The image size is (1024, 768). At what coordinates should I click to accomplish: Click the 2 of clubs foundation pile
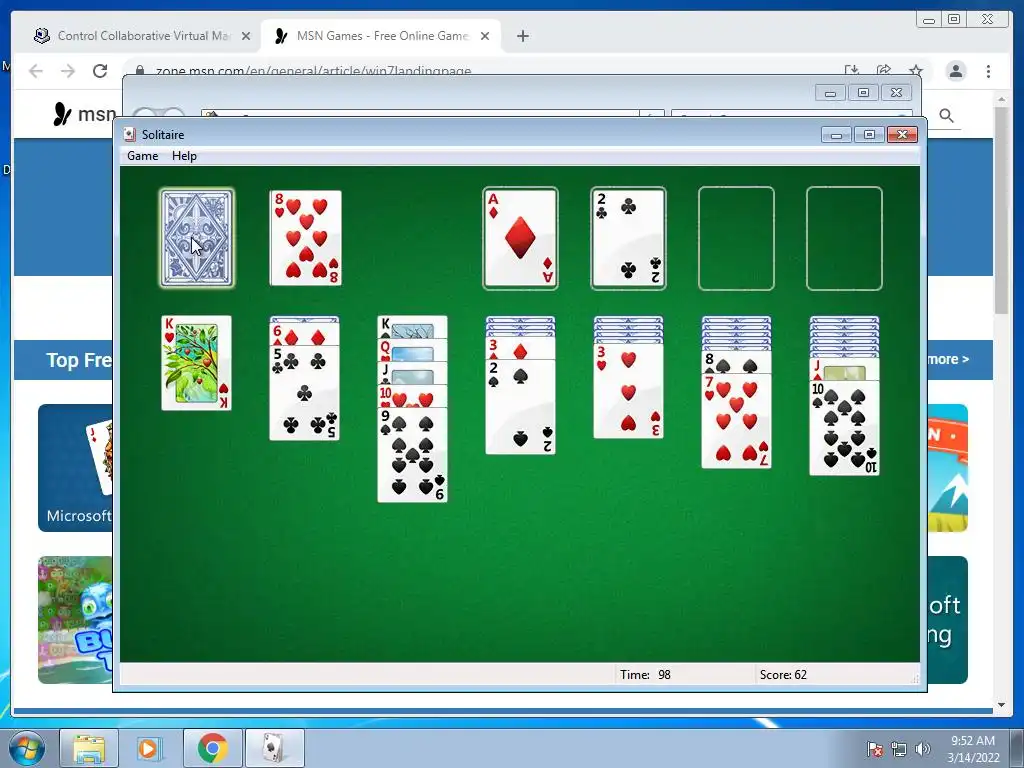pyautogui.click(x=628, y=238)
